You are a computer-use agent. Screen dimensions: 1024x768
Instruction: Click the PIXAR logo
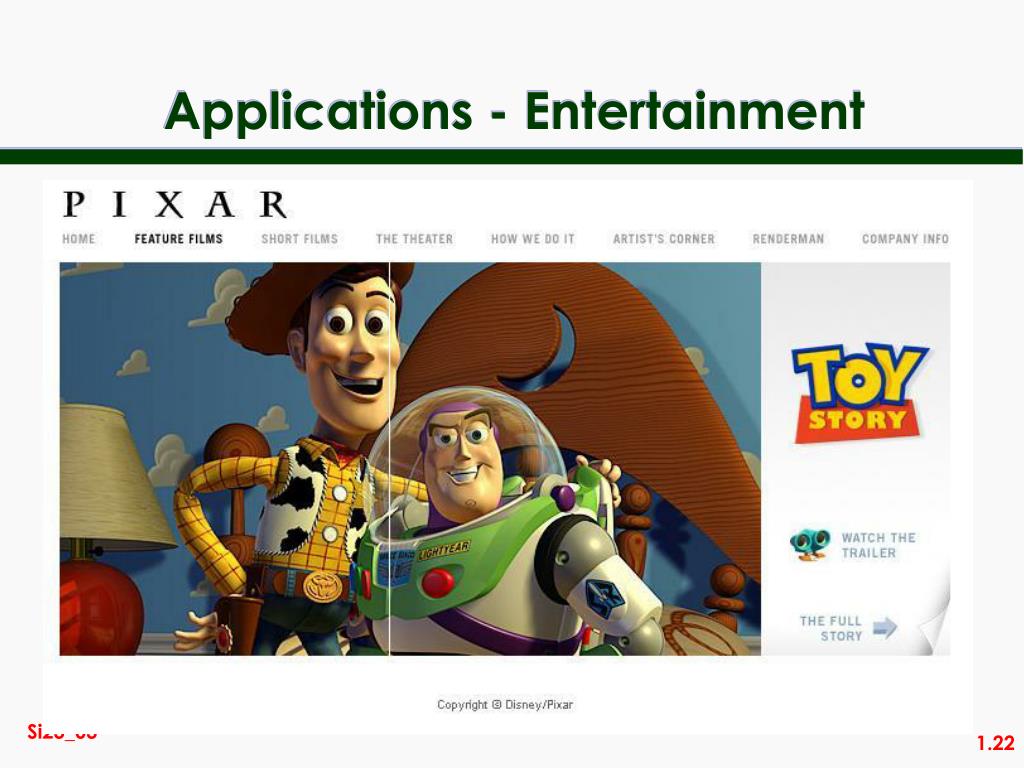(x=175, y=204)
